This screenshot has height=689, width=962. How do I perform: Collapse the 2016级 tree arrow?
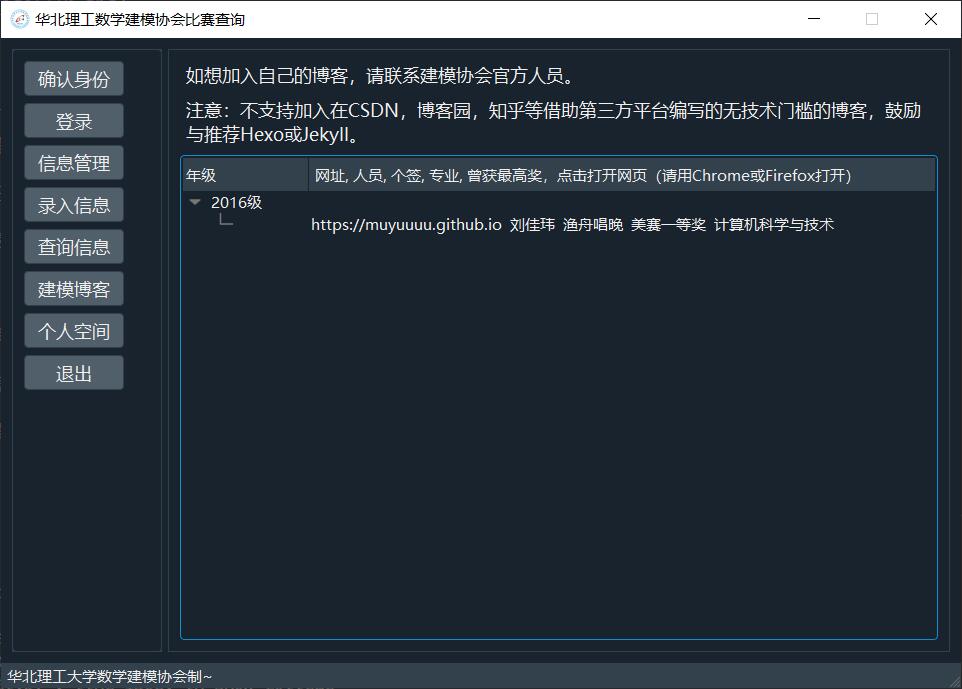[x=195, y=202]
